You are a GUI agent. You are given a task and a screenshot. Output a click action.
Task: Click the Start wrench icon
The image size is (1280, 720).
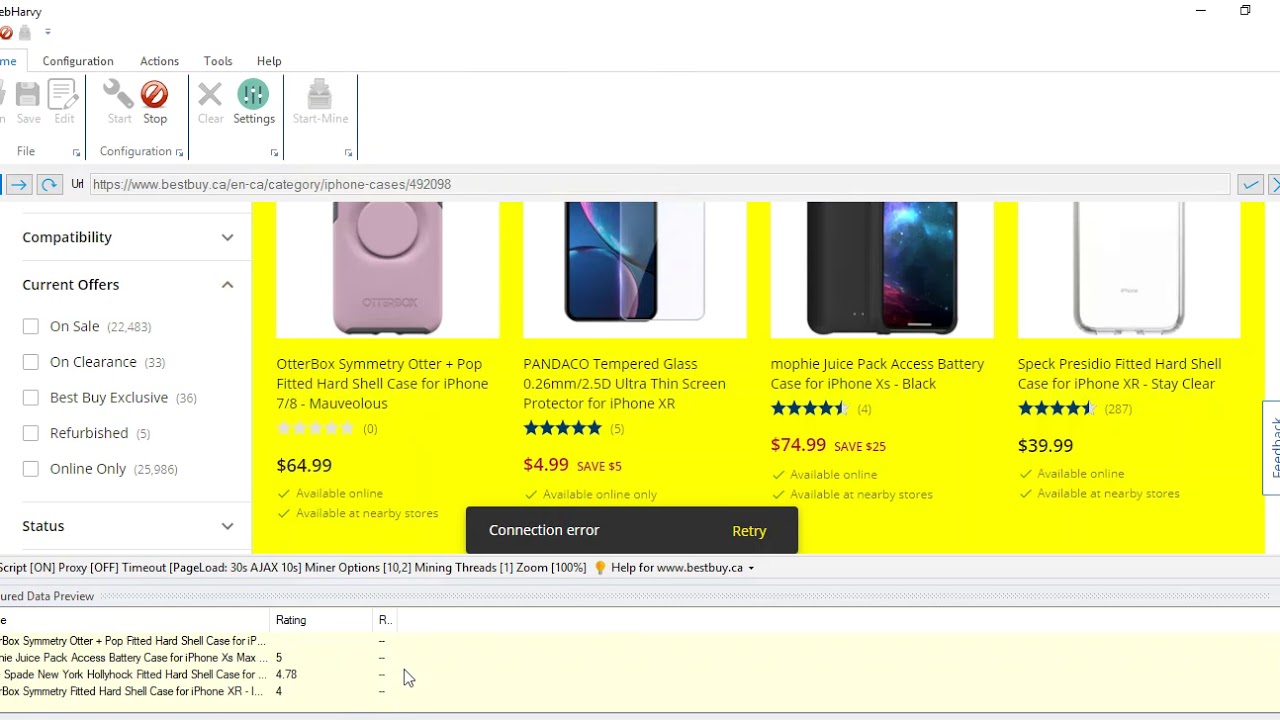(x=119, y=95)
